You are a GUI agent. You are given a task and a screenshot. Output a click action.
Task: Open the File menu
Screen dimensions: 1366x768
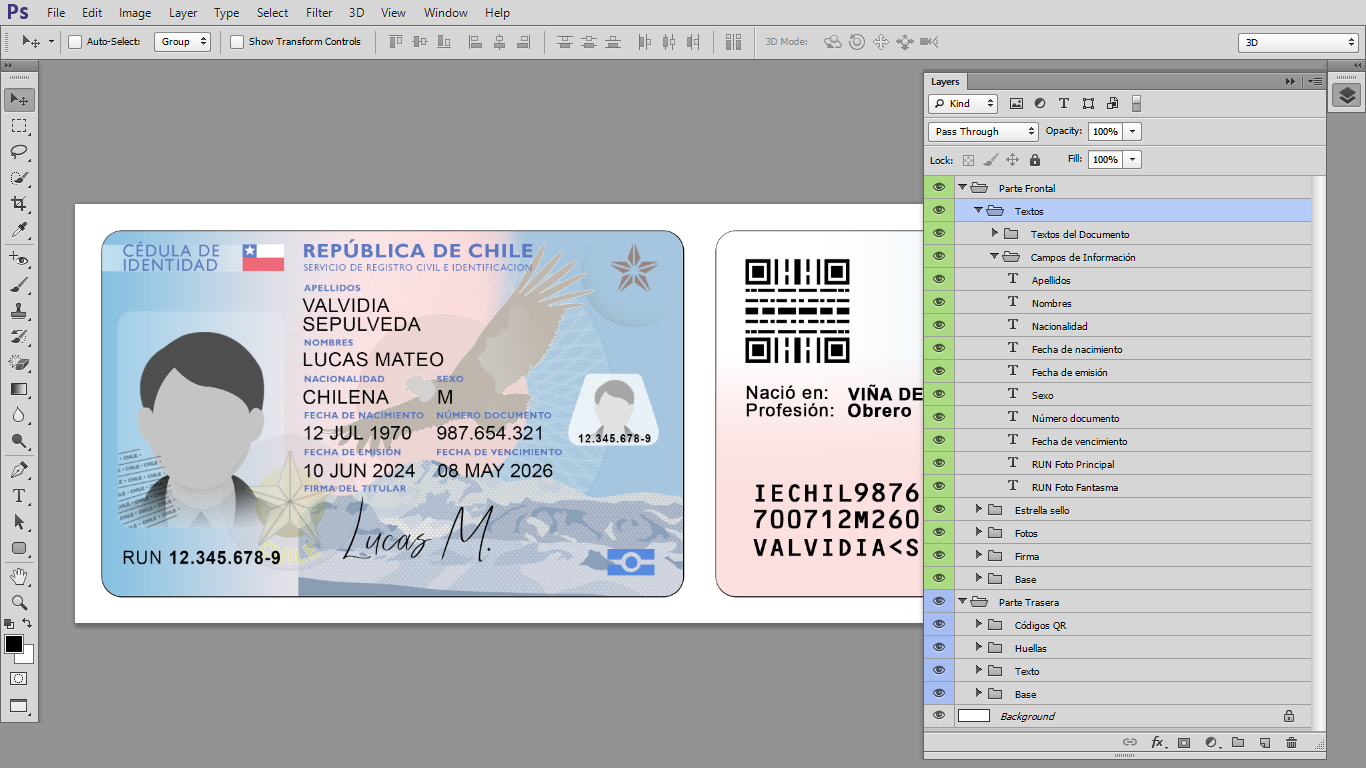click(56, 13)
